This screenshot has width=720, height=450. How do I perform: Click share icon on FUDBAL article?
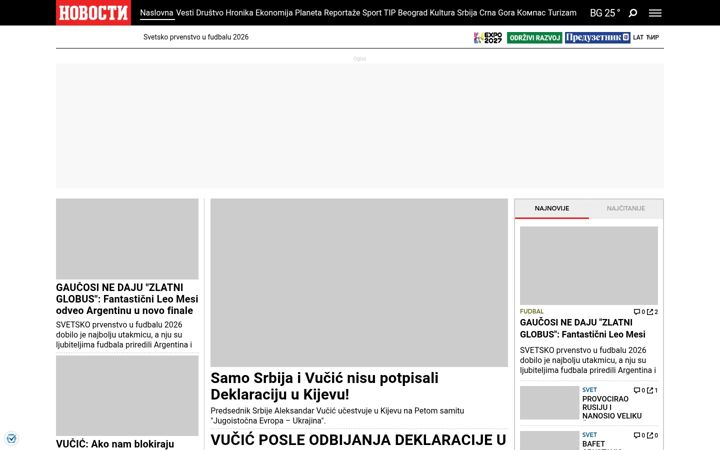point(652,312)
